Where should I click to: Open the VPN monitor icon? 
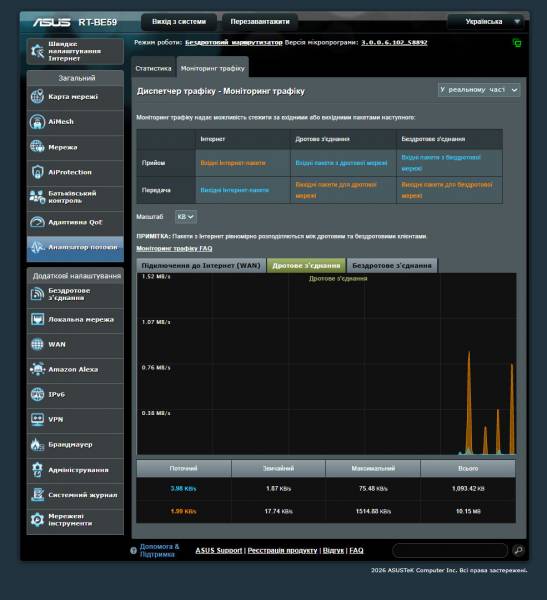coord(38,419)
